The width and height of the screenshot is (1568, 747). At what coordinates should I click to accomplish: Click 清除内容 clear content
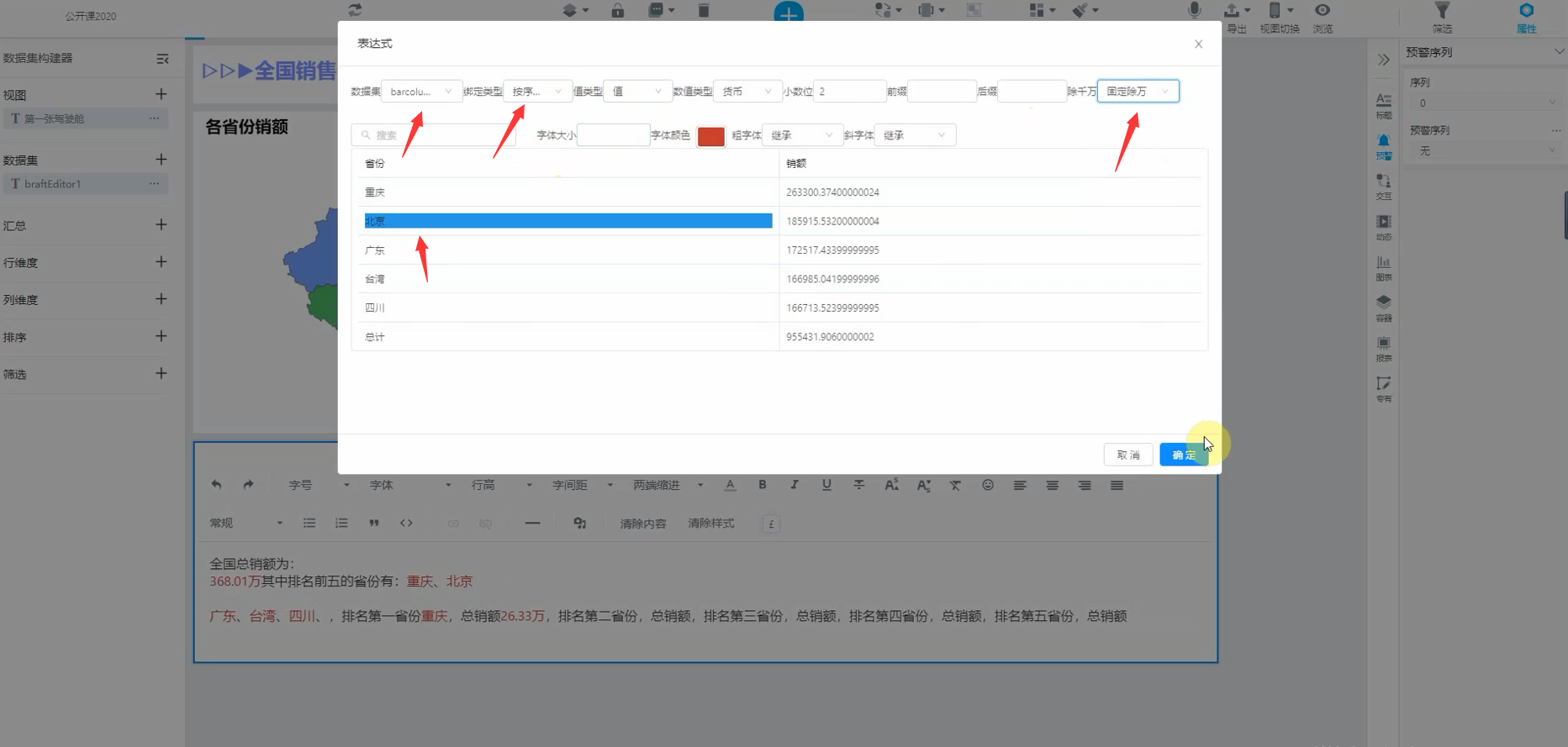pyautogui.click(x=643, y=523)
